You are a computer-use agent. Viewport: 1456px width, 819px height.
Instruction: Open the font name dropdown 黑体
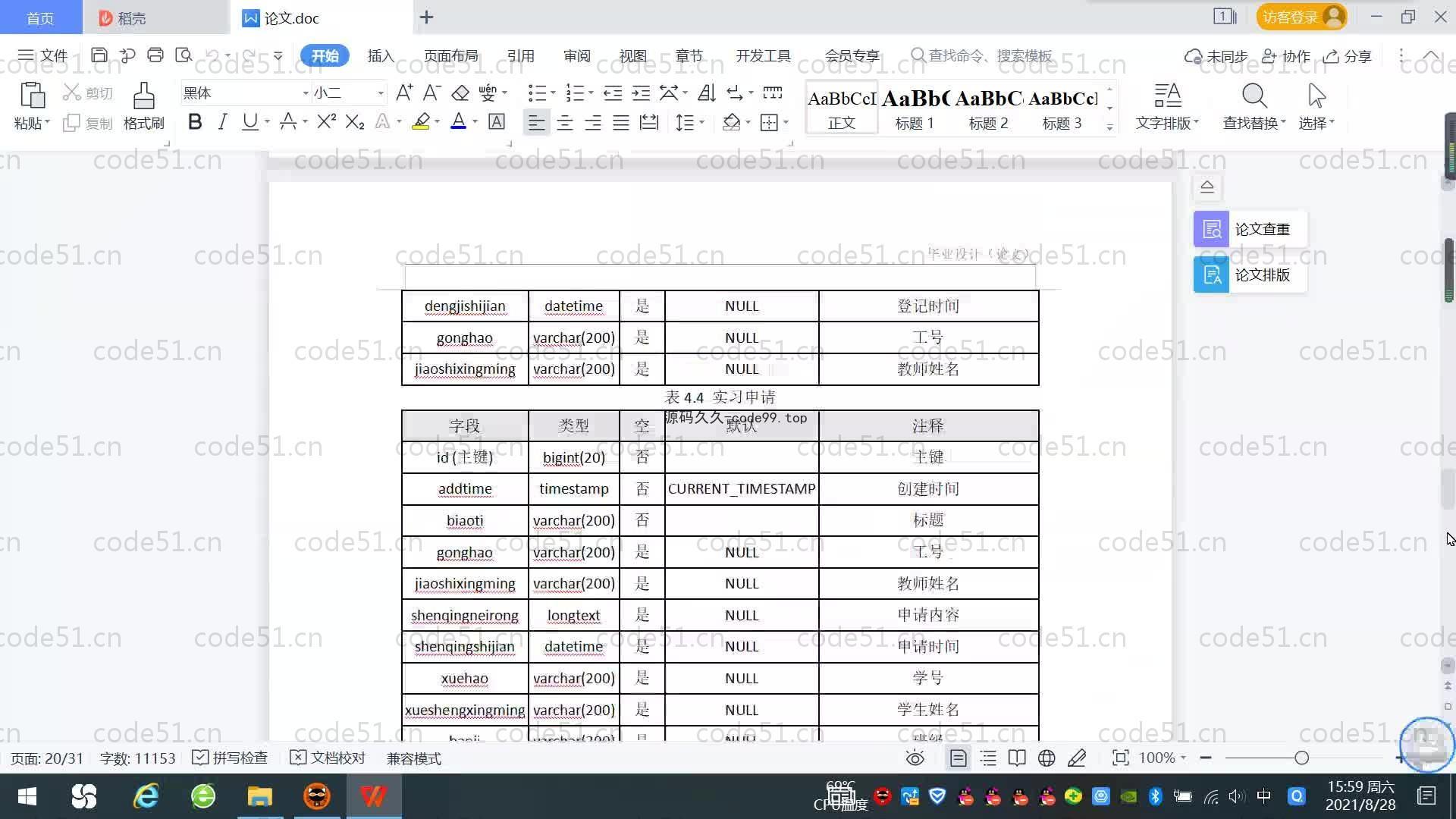(306, 93)
